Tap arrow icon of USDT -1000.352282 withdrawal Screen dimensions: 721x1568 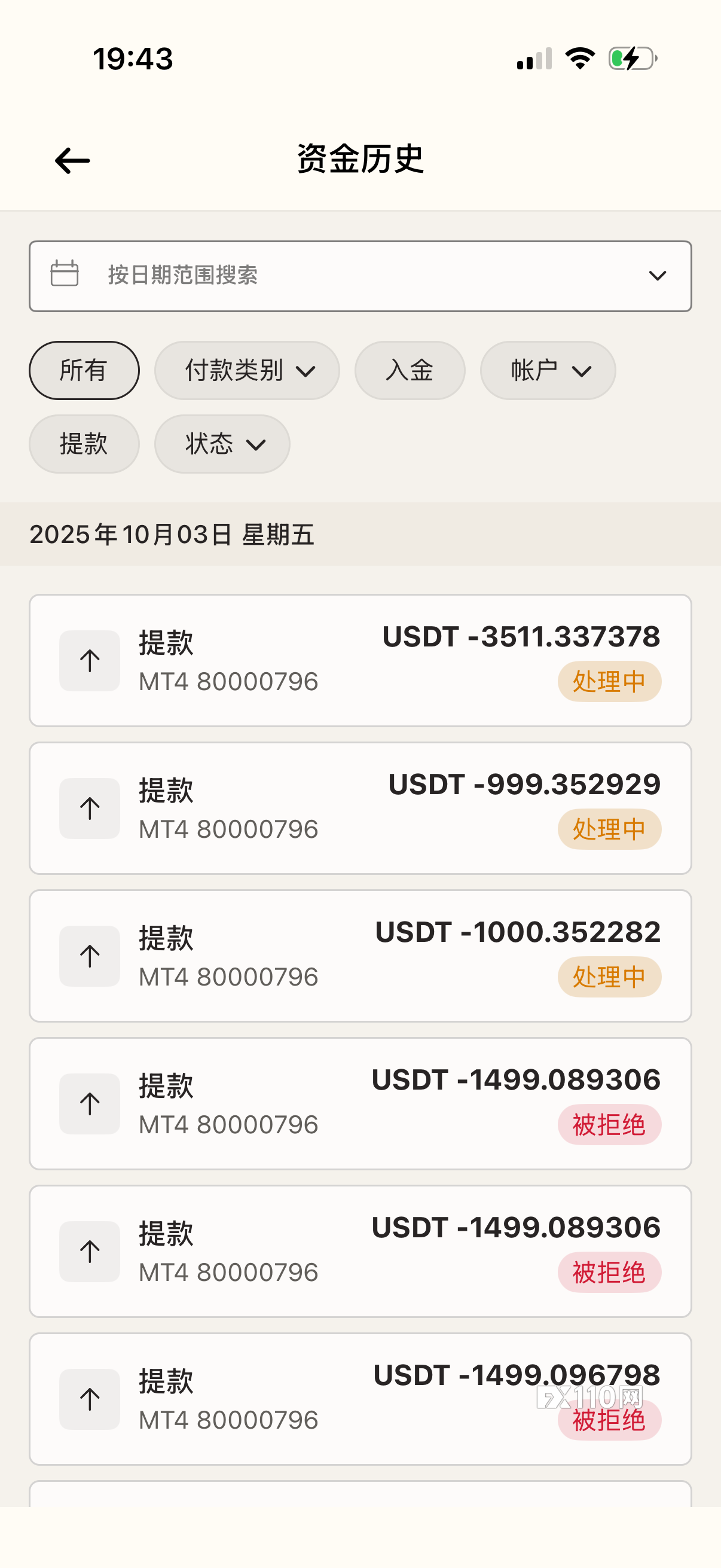[90, 956]
